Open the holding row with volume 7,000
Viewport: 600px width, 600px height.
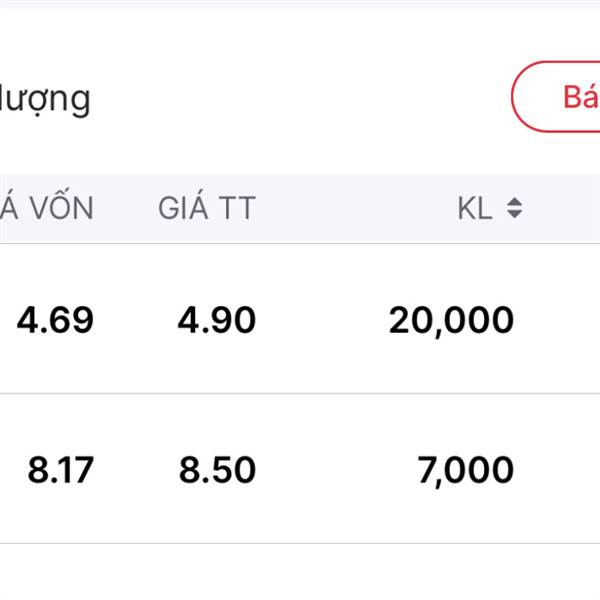click(x=300, y=468)
